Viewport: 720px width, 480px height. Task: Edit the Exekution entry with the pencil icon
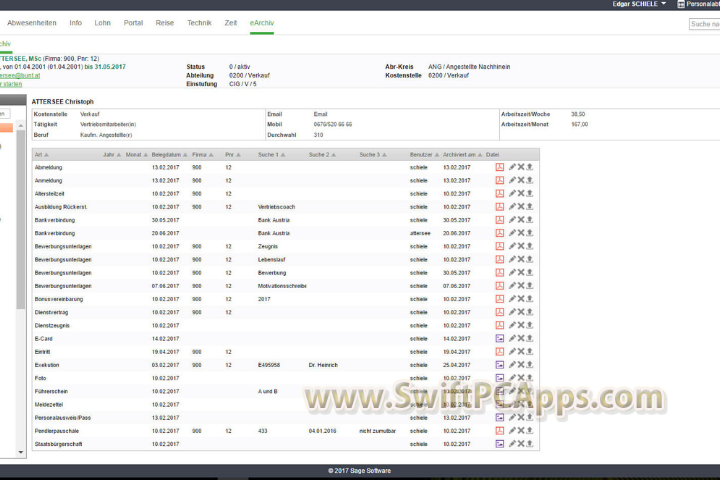click(x=512, y=365)
